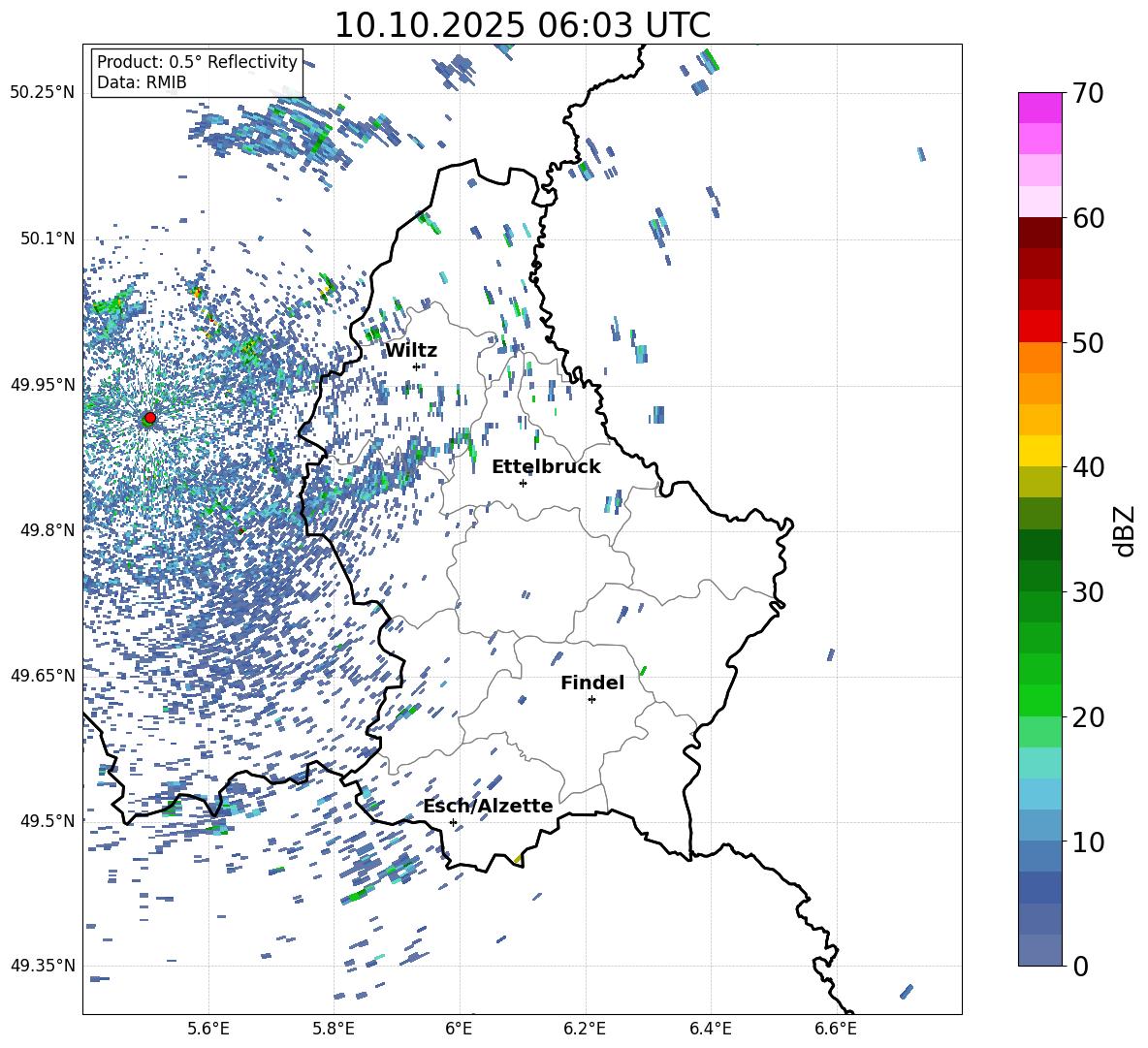Click the title 10.10.2025 06:03 UTC
Image resolution: width=1148 pixels, height=1048 pixels.
tap(522, 25)
